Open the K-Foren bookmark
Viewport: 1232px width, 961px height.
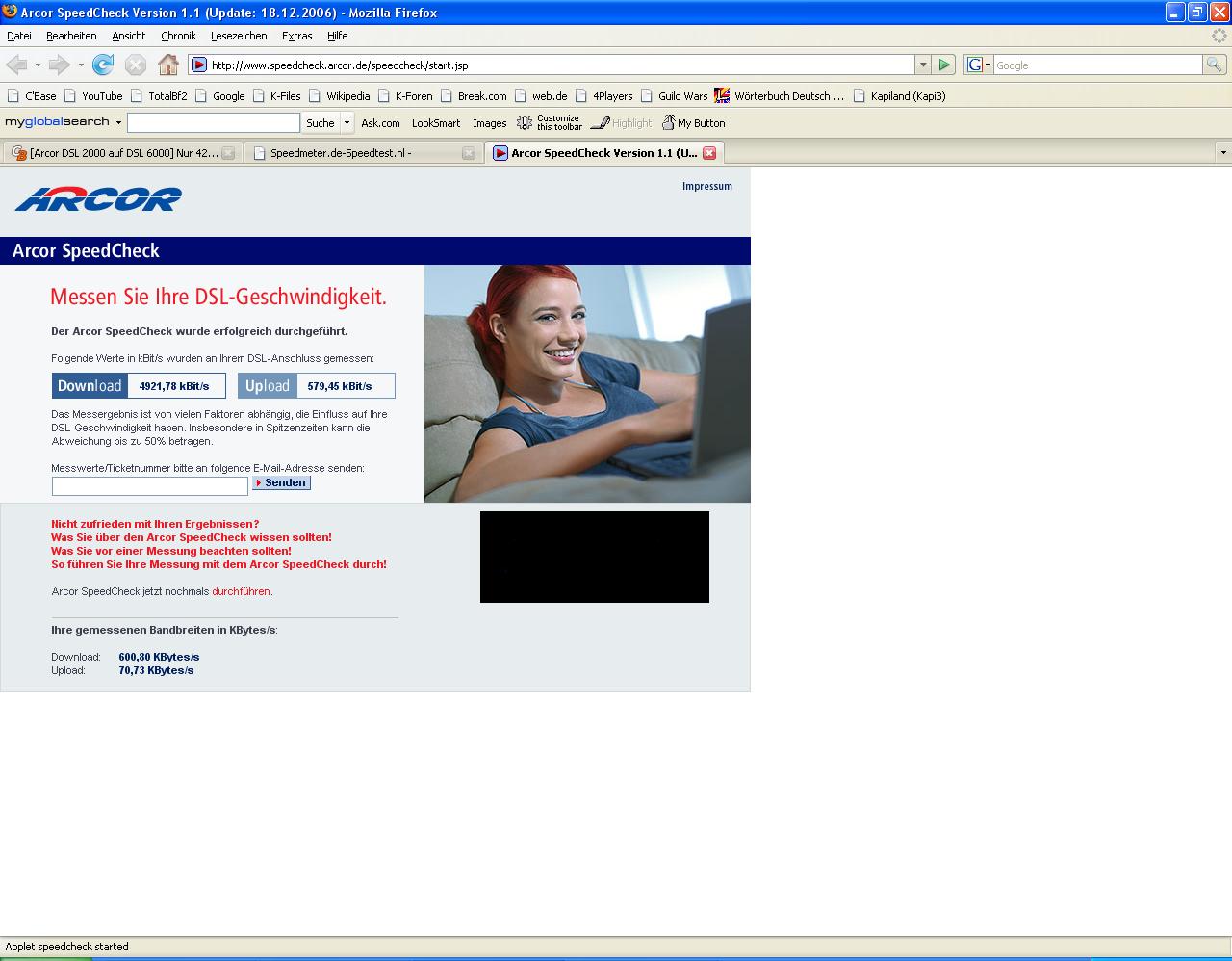coord(405,96)
